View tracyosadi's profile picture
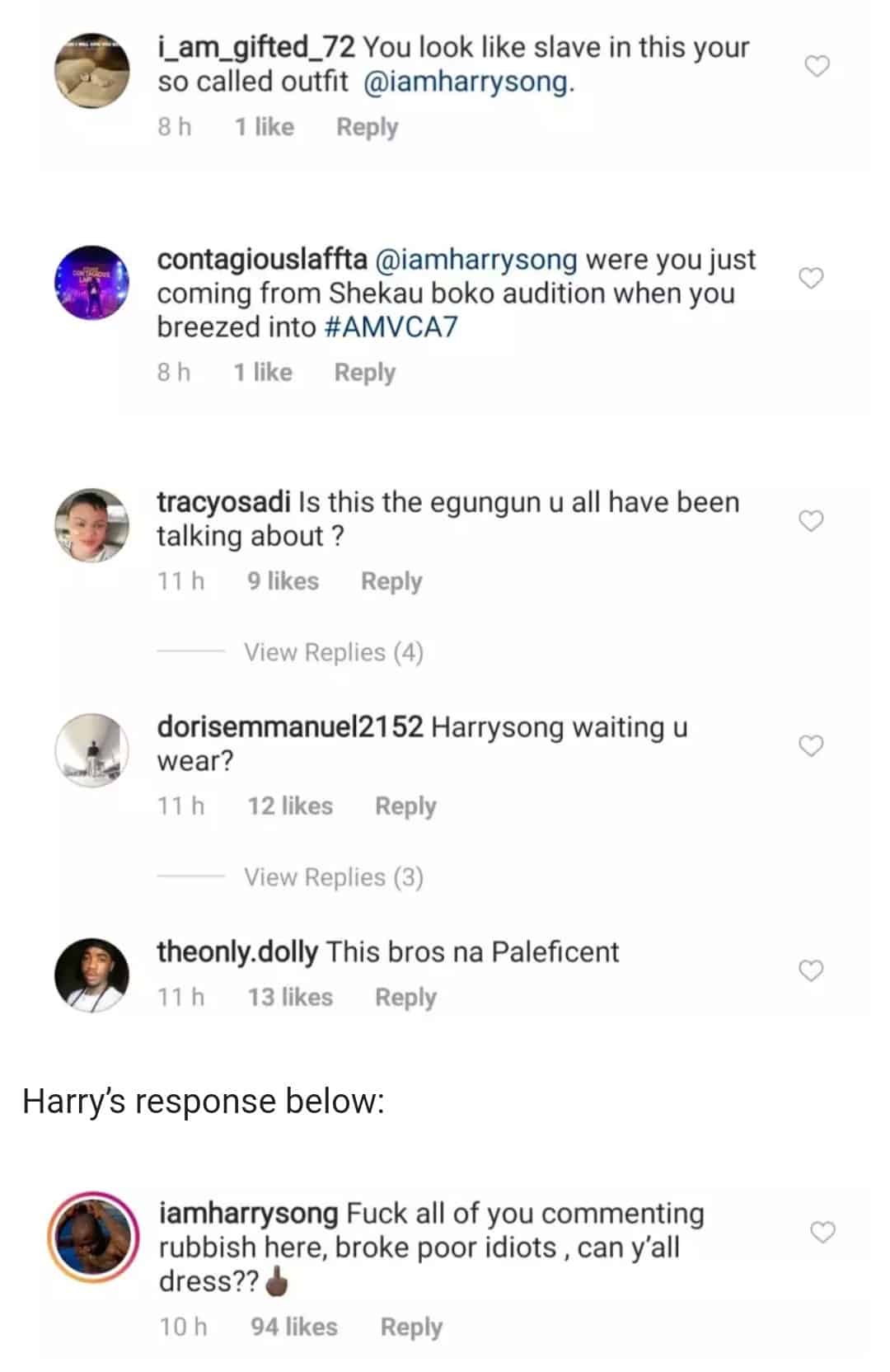This screenshot has width=890, height=1372. point(91,525)
